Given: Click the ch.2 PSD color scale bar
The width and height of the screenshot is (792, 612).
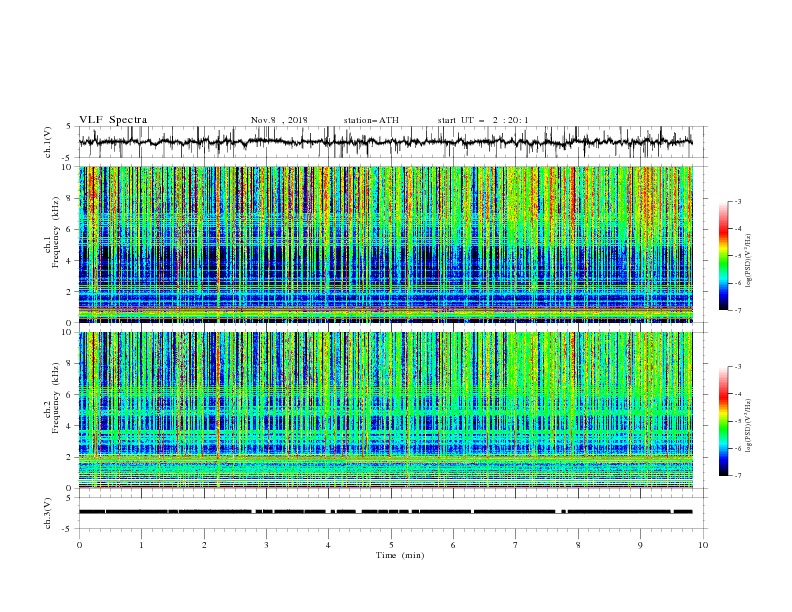Looking at the screenshot, I should click(x=724, y=421).
